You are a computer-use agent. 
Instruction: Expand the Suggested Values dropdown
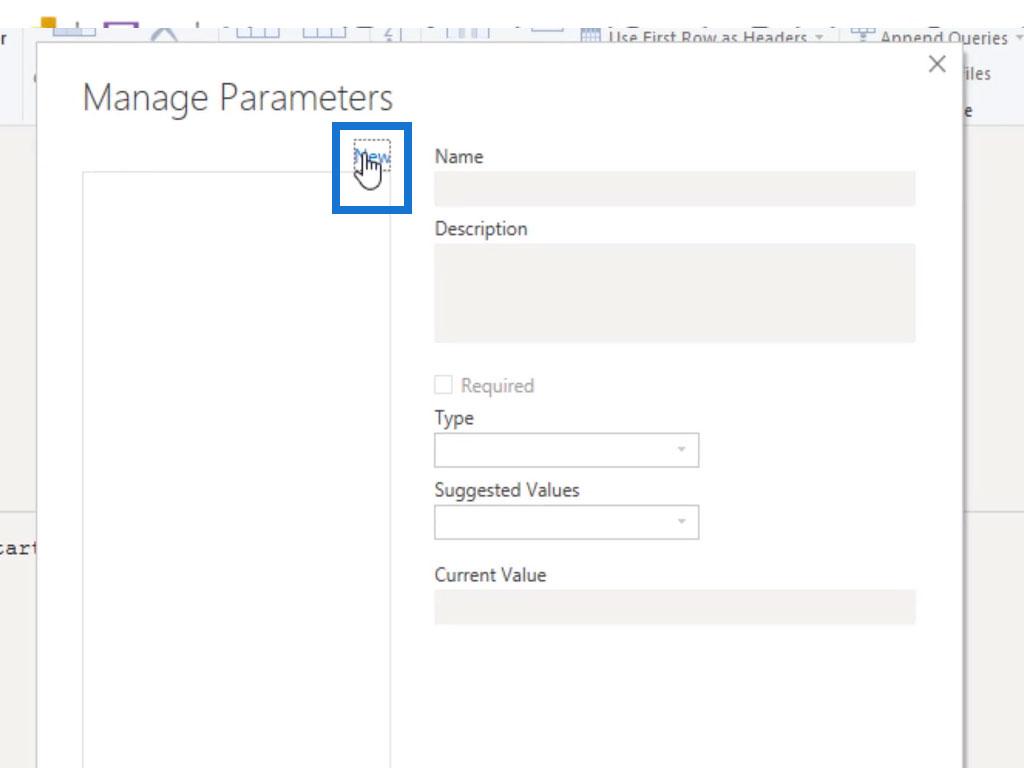566,522
